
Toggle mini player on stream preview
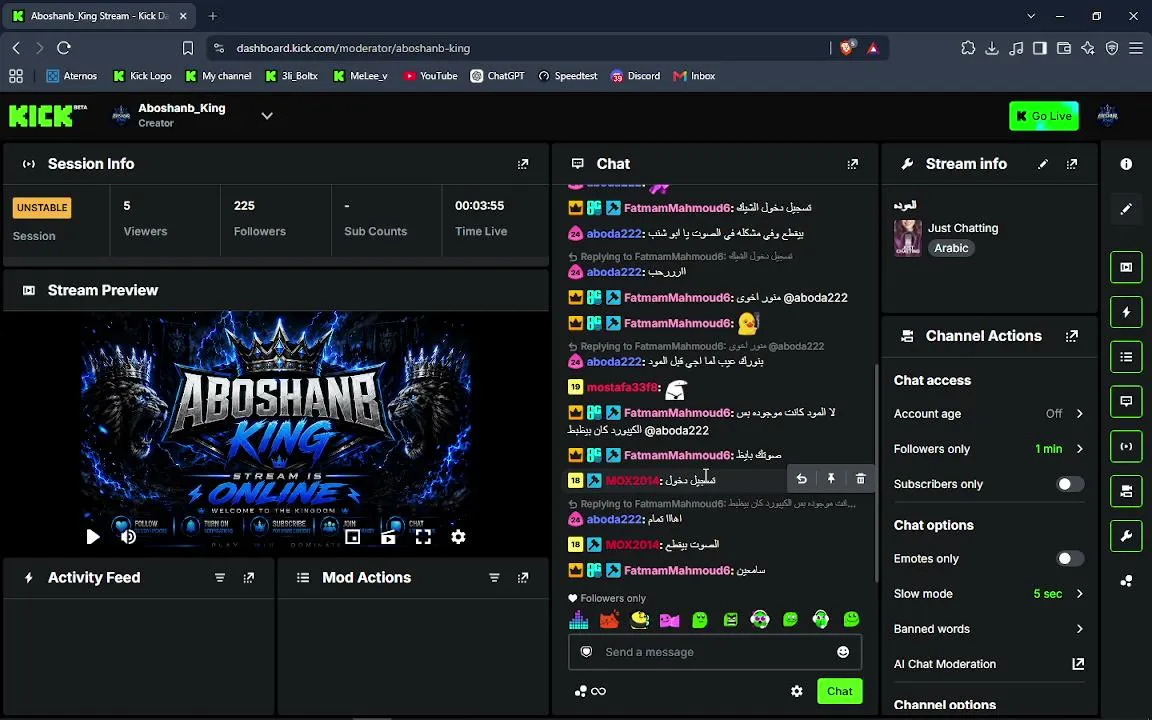[x=353, y=537]
